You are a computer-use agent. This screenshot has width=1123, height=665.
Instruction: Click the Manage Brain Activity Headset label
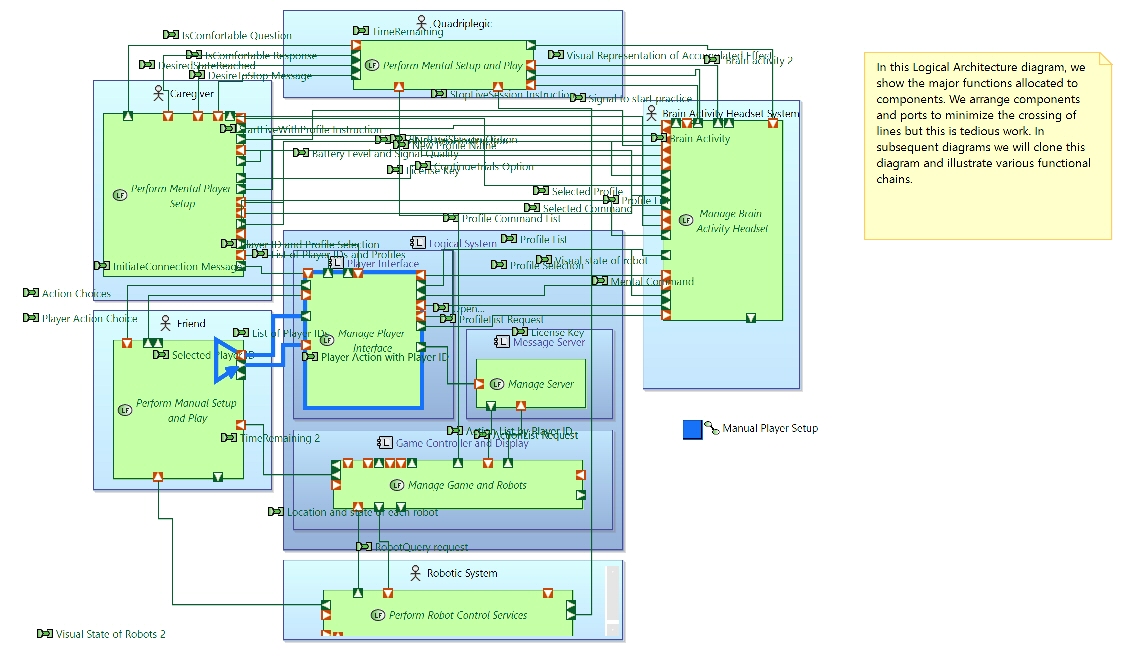point(731,220)
